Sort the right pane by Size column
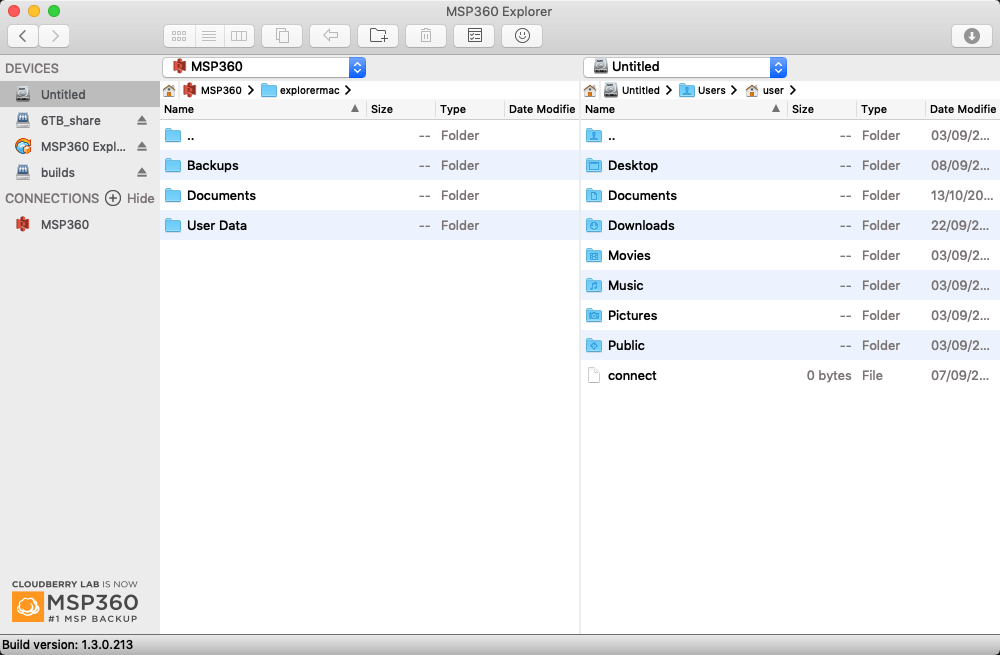Screen dimensions: 1000x655 [822, 109]
